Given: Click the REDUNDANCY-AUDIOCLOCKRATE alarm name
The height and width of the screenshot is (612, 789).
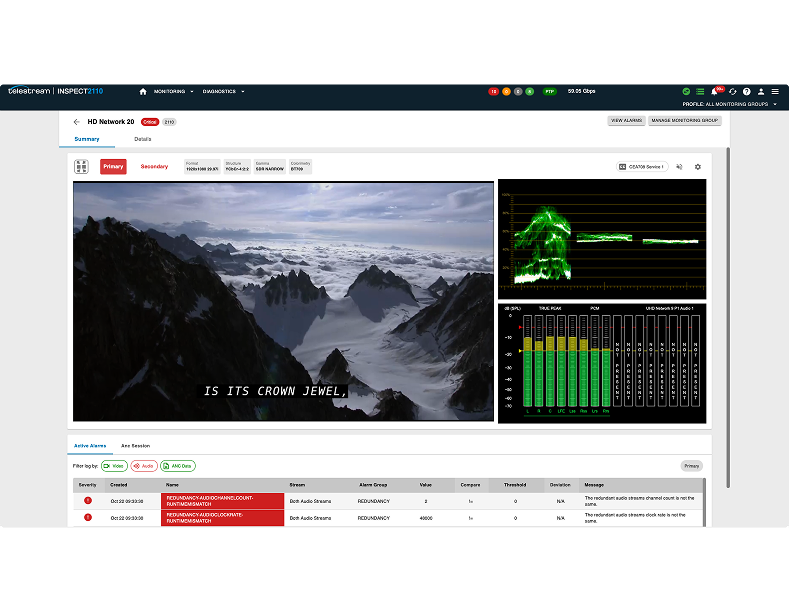Looking at the screenshot, I should 222,518.
